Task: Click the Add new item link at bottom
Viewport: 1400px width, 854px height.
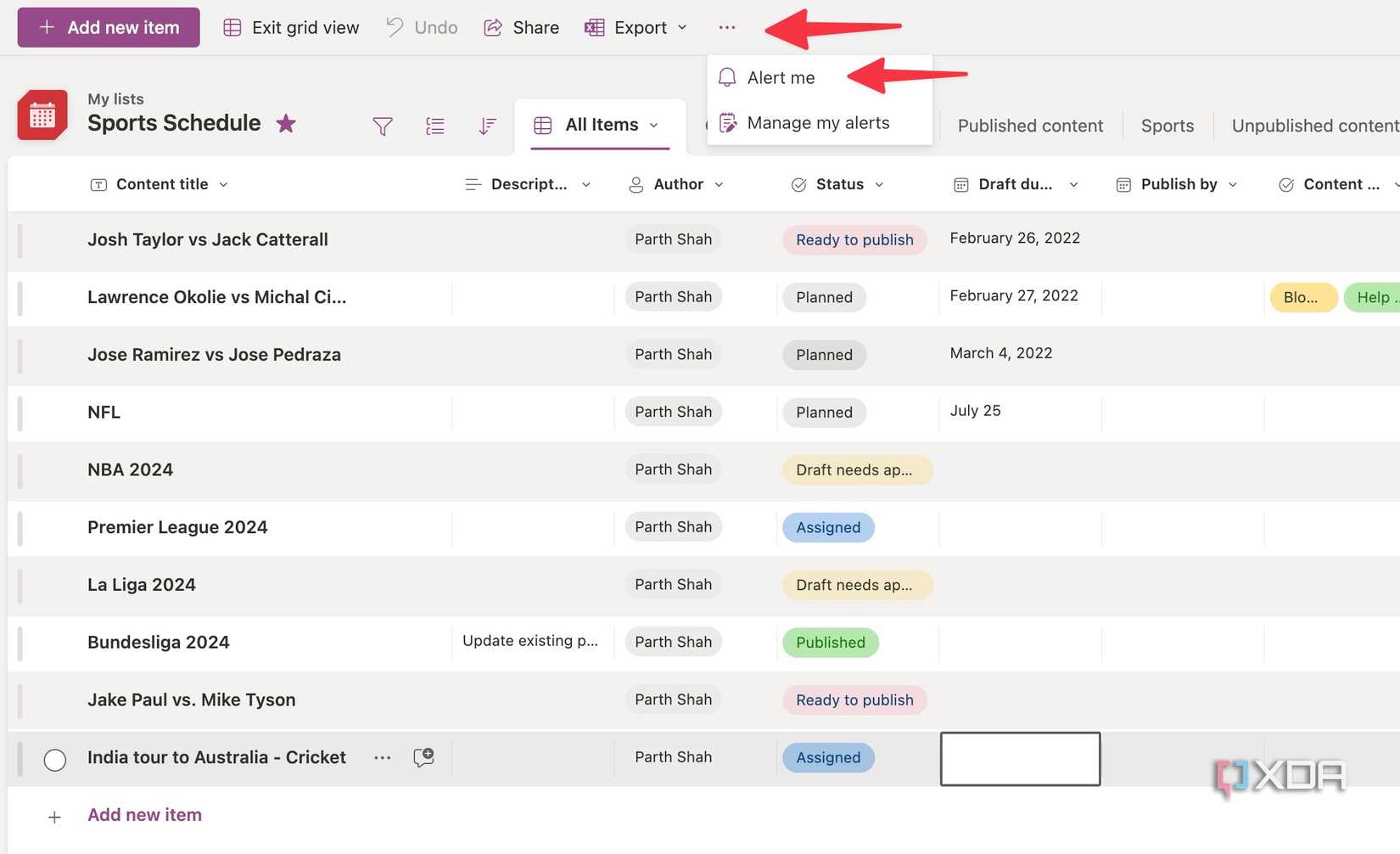Action: (x=145, y=815)
